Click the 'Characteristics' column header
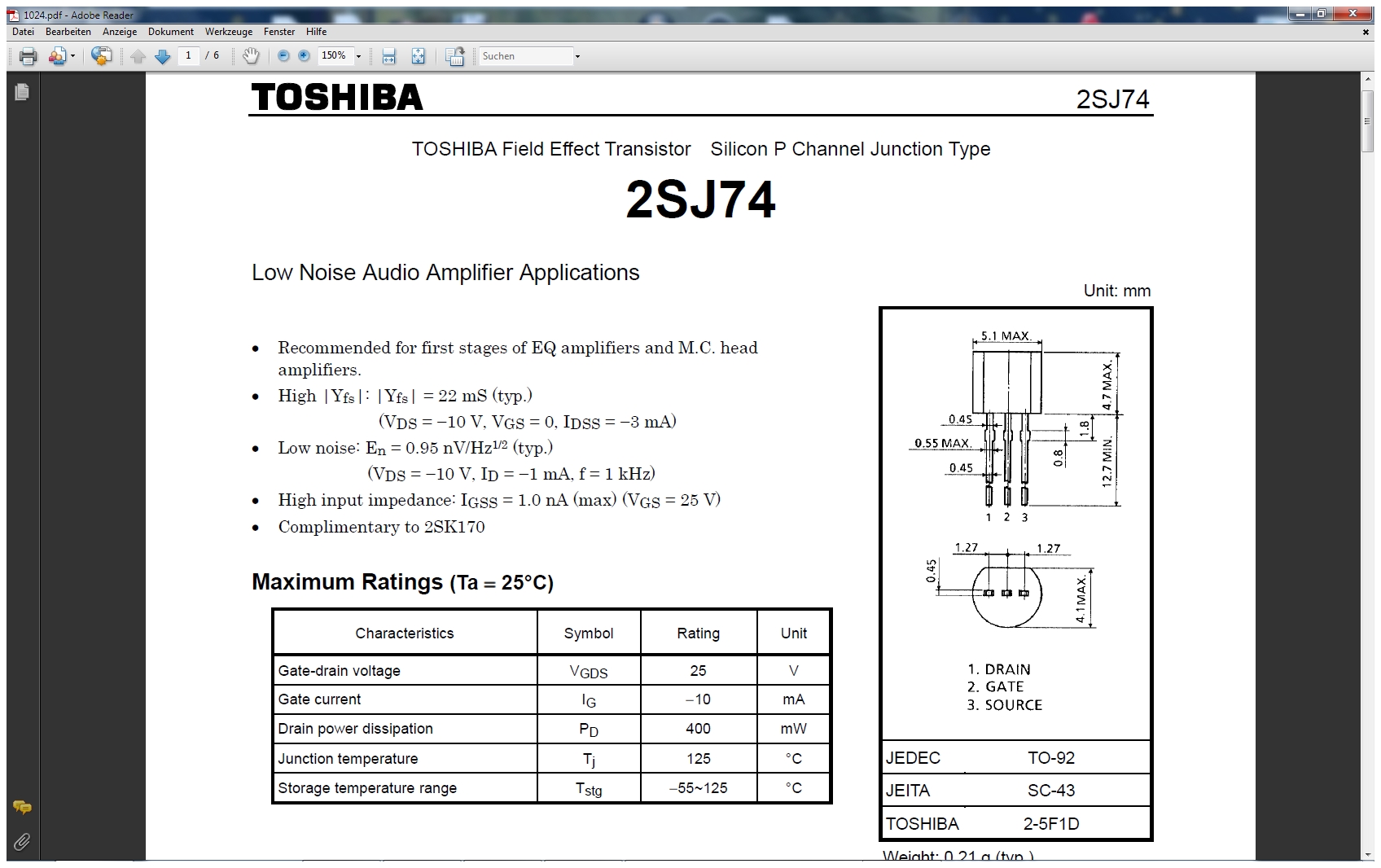This screenshot has width=1381, height=868. point(405,633)
